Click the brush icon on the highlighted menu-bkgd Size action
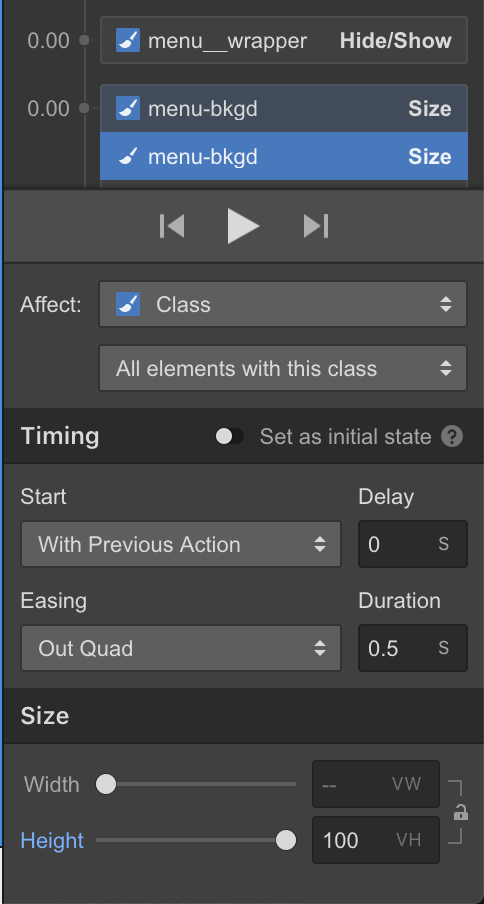The width and height of the screenshot is (484, 904). 128,156
